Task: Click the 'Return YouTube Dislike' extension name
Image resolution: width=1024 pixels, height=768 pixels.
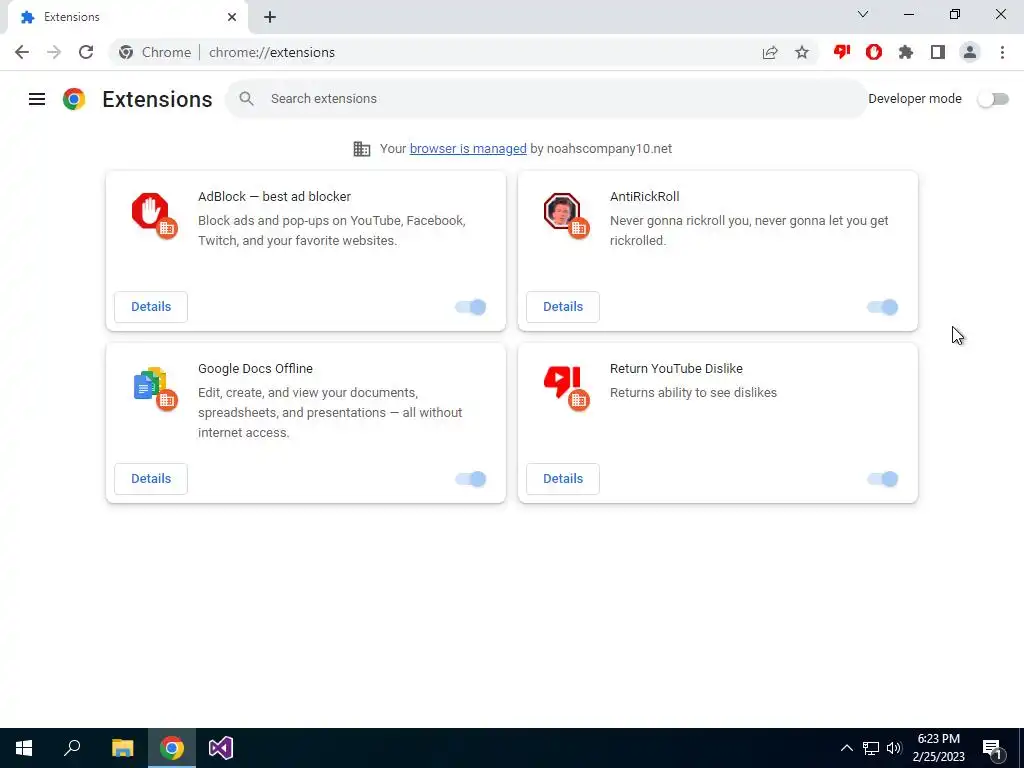Action: point(676,368)
